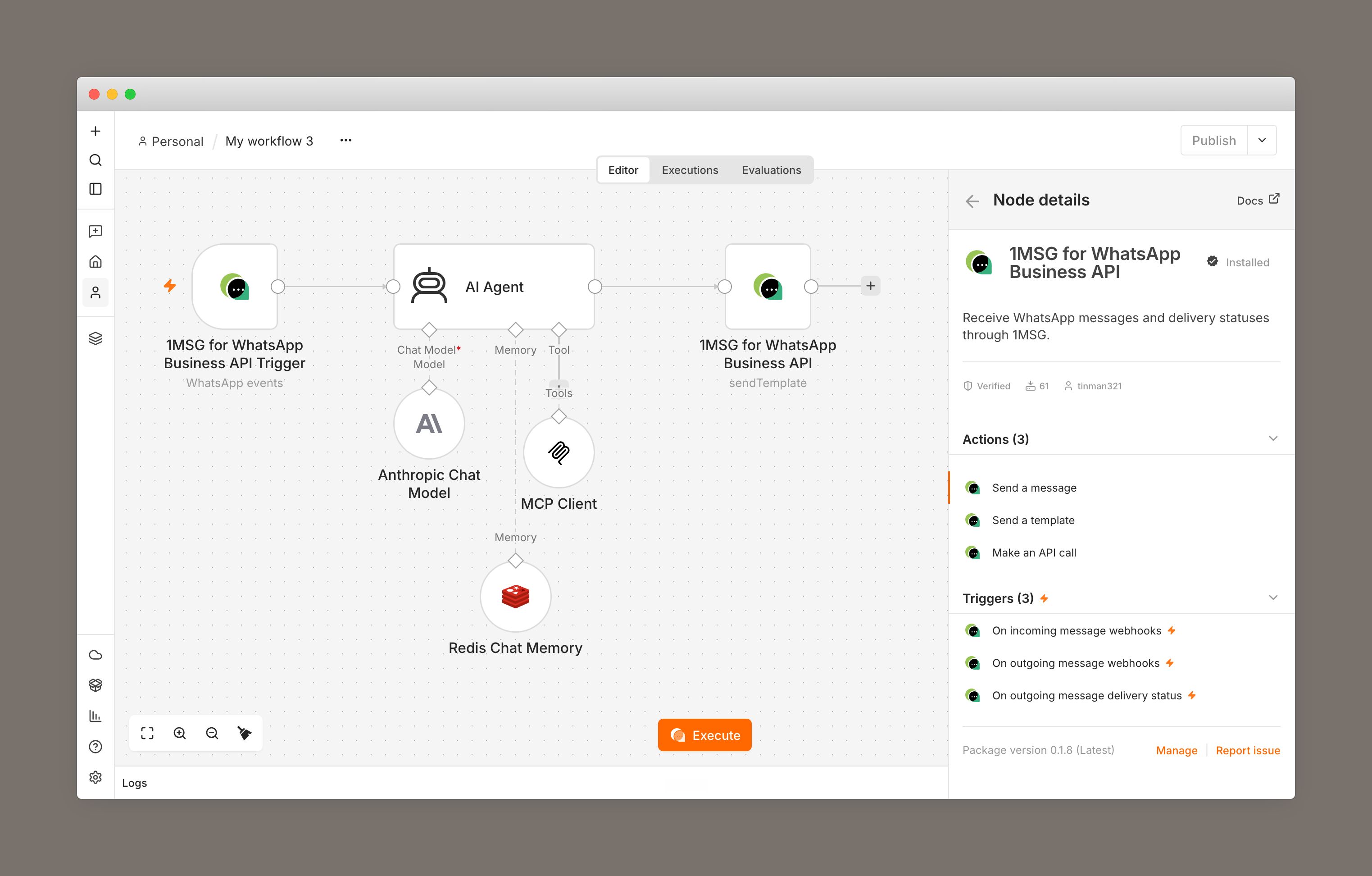
Task: Select the 1MSG WhatsApp Trigger node
Action: (x=235, y=287)
